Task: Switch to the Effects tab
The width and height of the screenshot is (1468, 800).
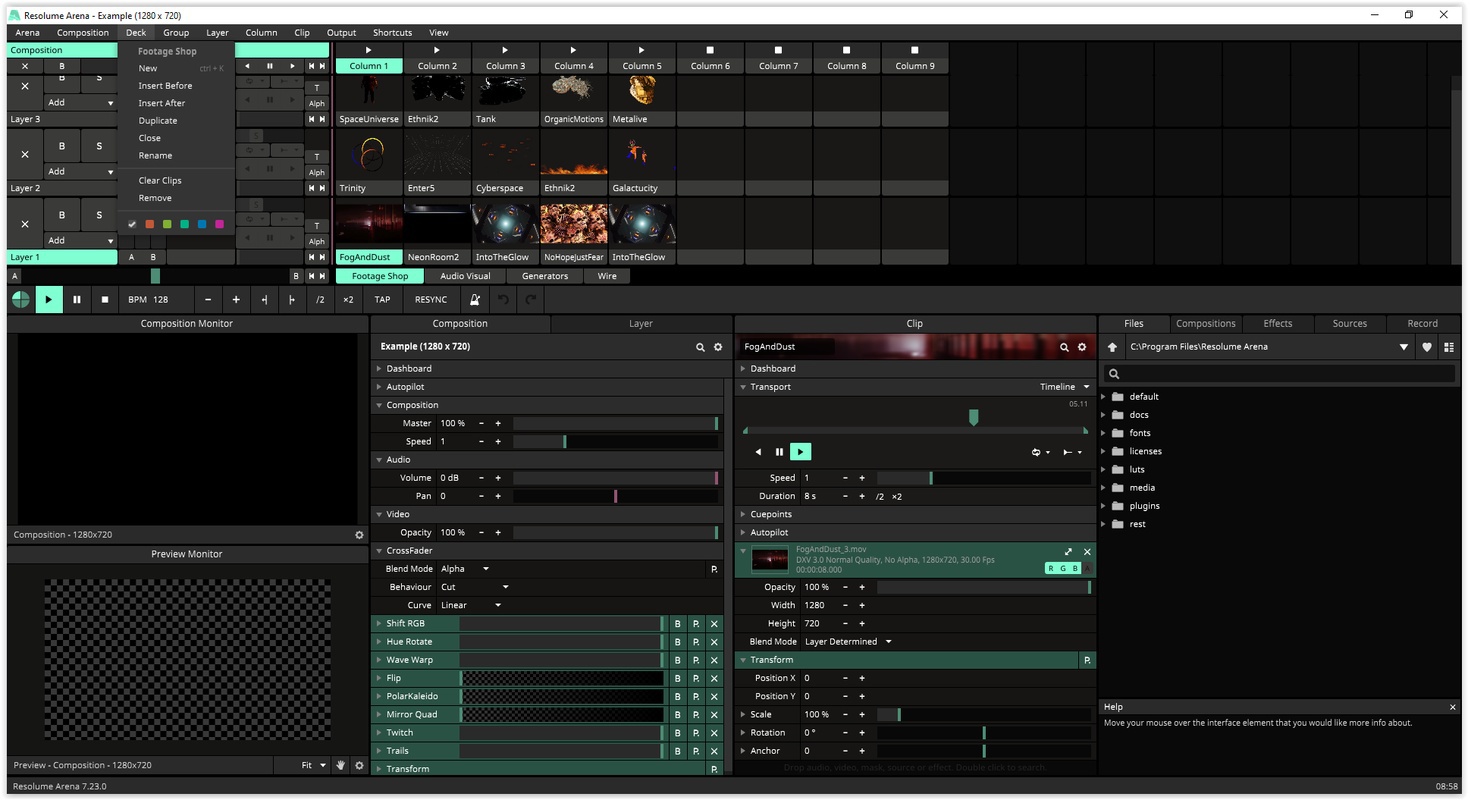Action: 1277,324
